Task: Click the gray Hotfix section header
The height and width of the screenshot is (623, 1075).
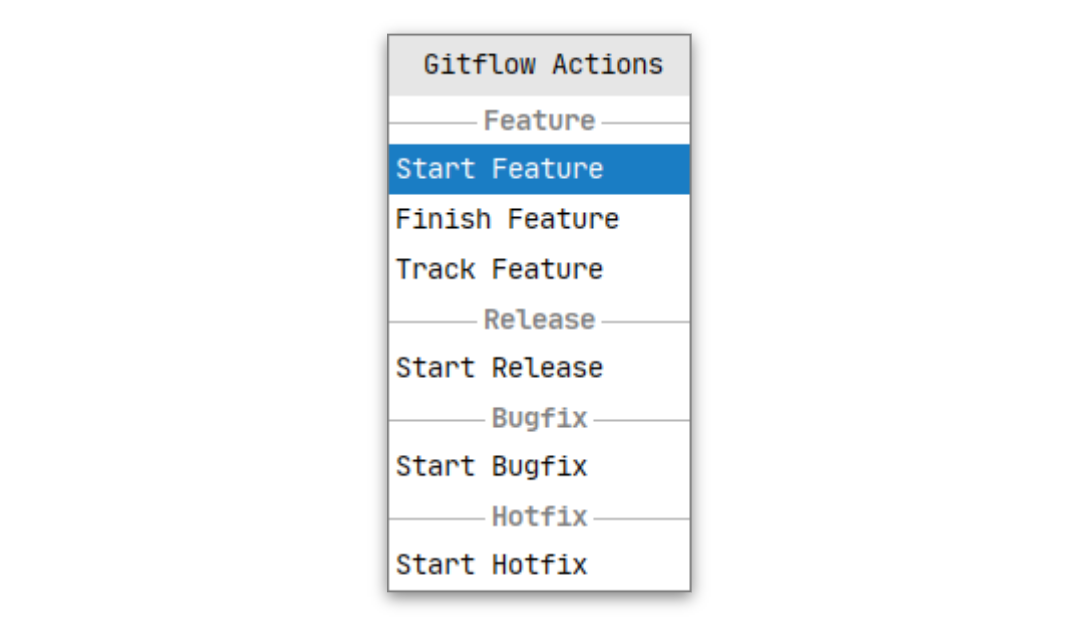Action: tap(540, 516)
